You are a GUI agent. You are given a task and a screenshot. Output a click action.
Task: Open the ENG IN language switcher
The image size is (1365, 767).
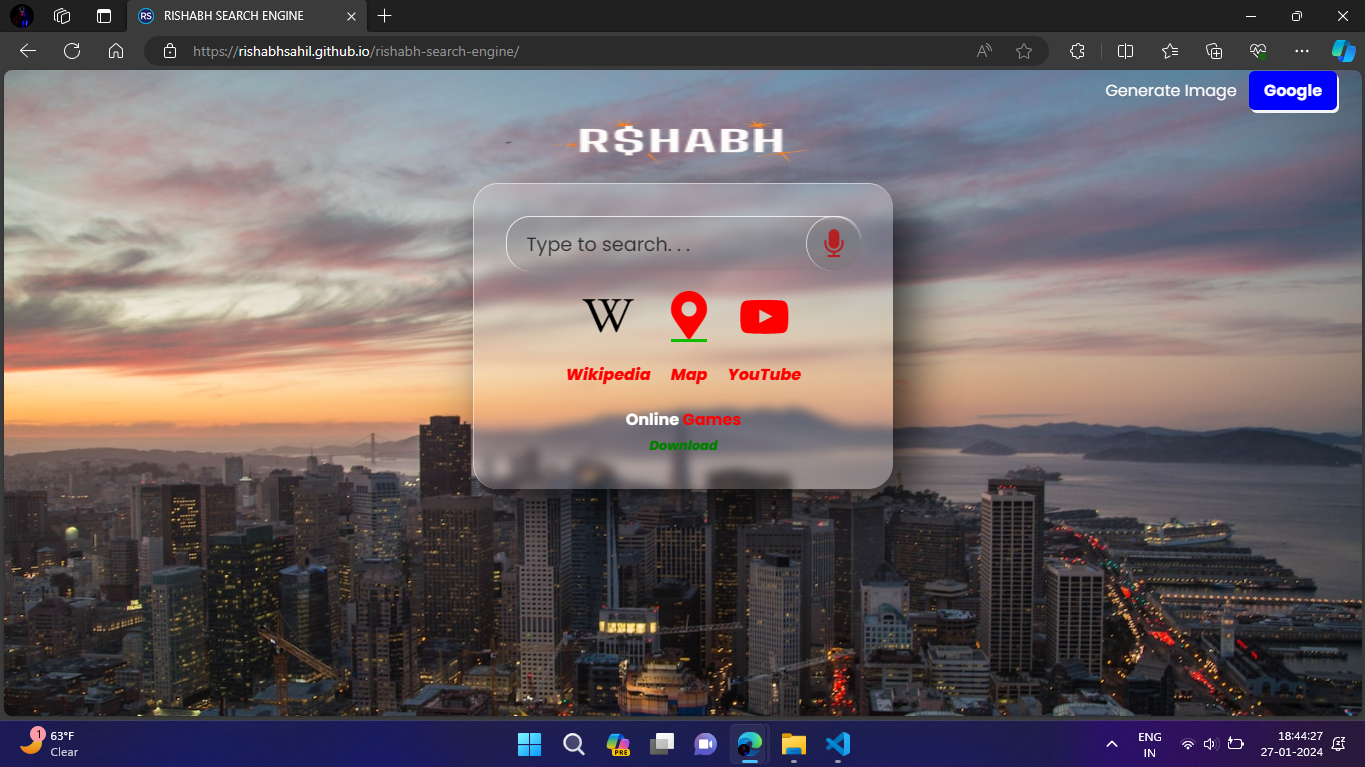point(1149,744)
